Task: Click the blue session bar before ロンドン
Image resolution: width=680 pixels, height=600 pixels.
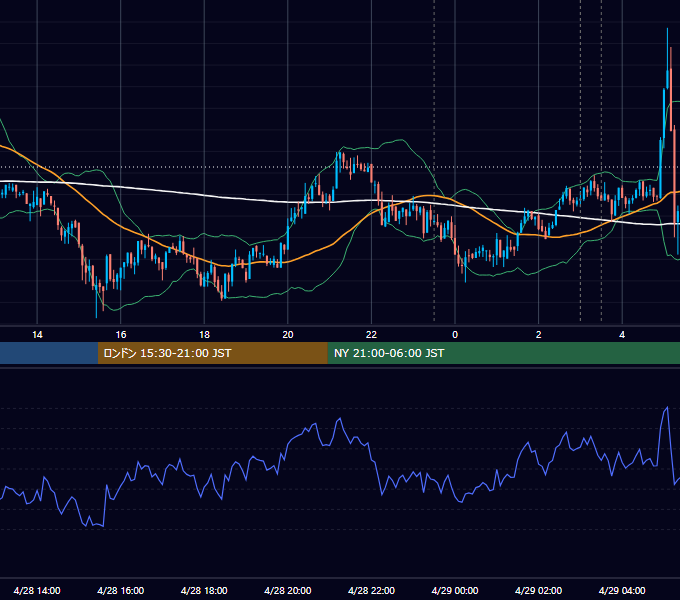Action: [49, 353]
